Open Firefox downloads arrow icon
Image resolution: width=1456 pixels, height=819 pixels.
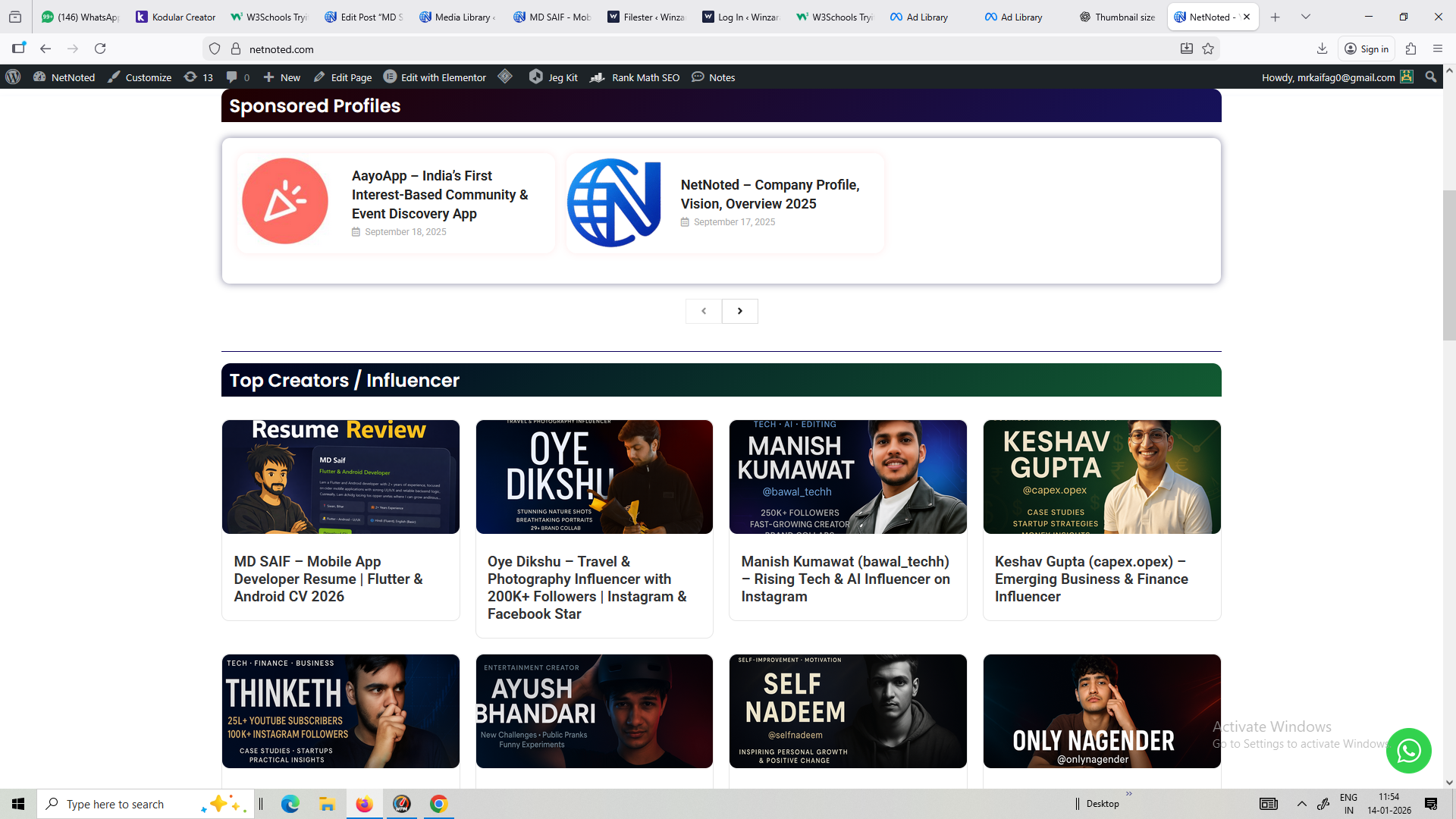[1322, 49]
